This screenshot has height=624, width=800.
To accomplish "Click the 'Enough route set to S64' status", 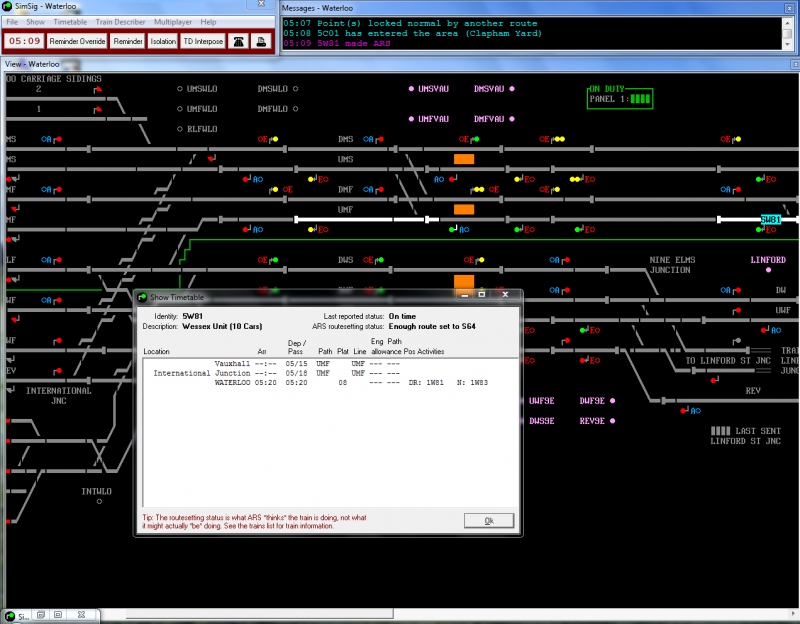I will coord(432,327).
